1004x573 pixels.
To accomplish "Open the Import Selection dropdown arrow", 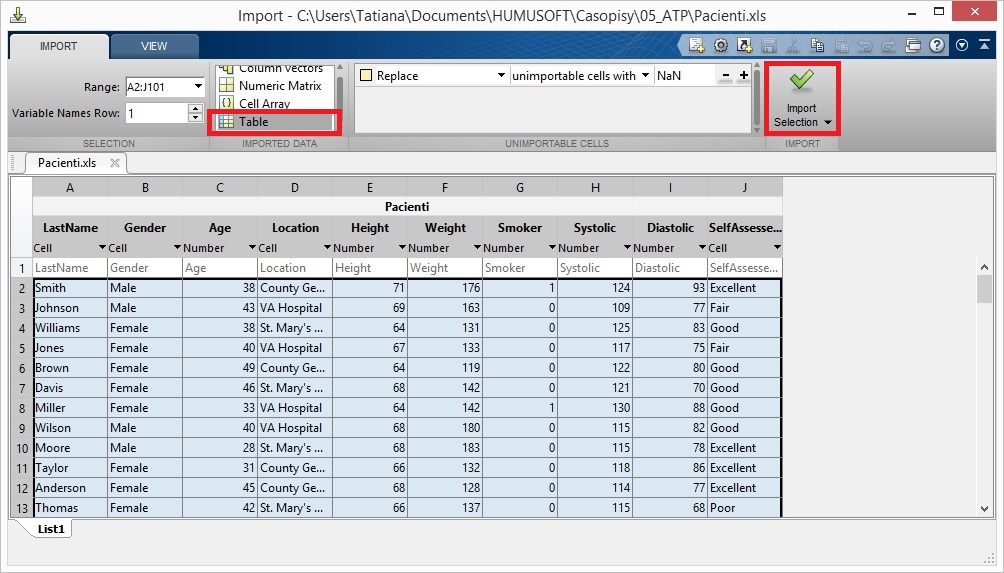I will [x=828, y=122].
